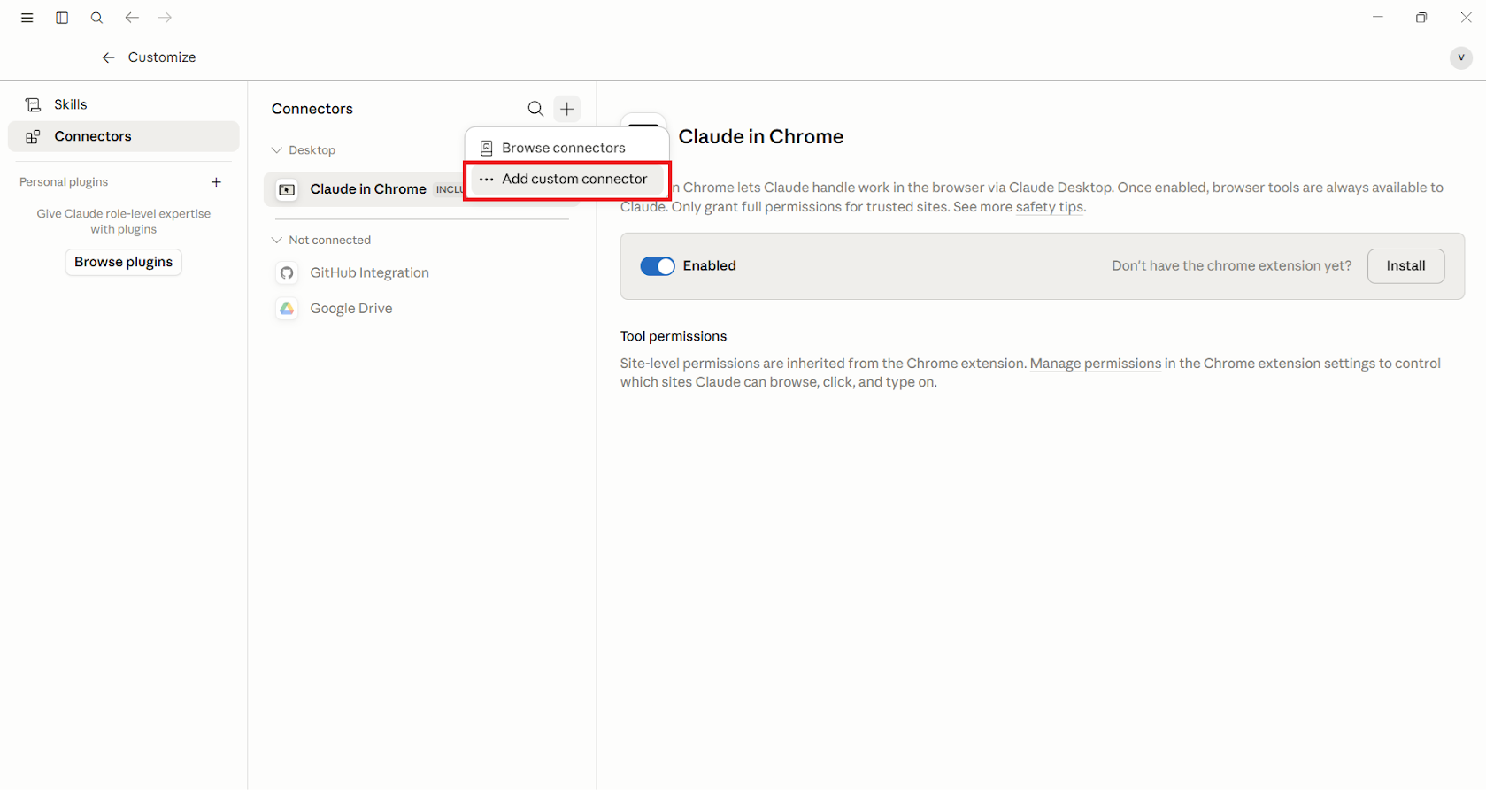
Task: Open the safety tips link
Action: pyautogui.click(x=1049, y=207)
